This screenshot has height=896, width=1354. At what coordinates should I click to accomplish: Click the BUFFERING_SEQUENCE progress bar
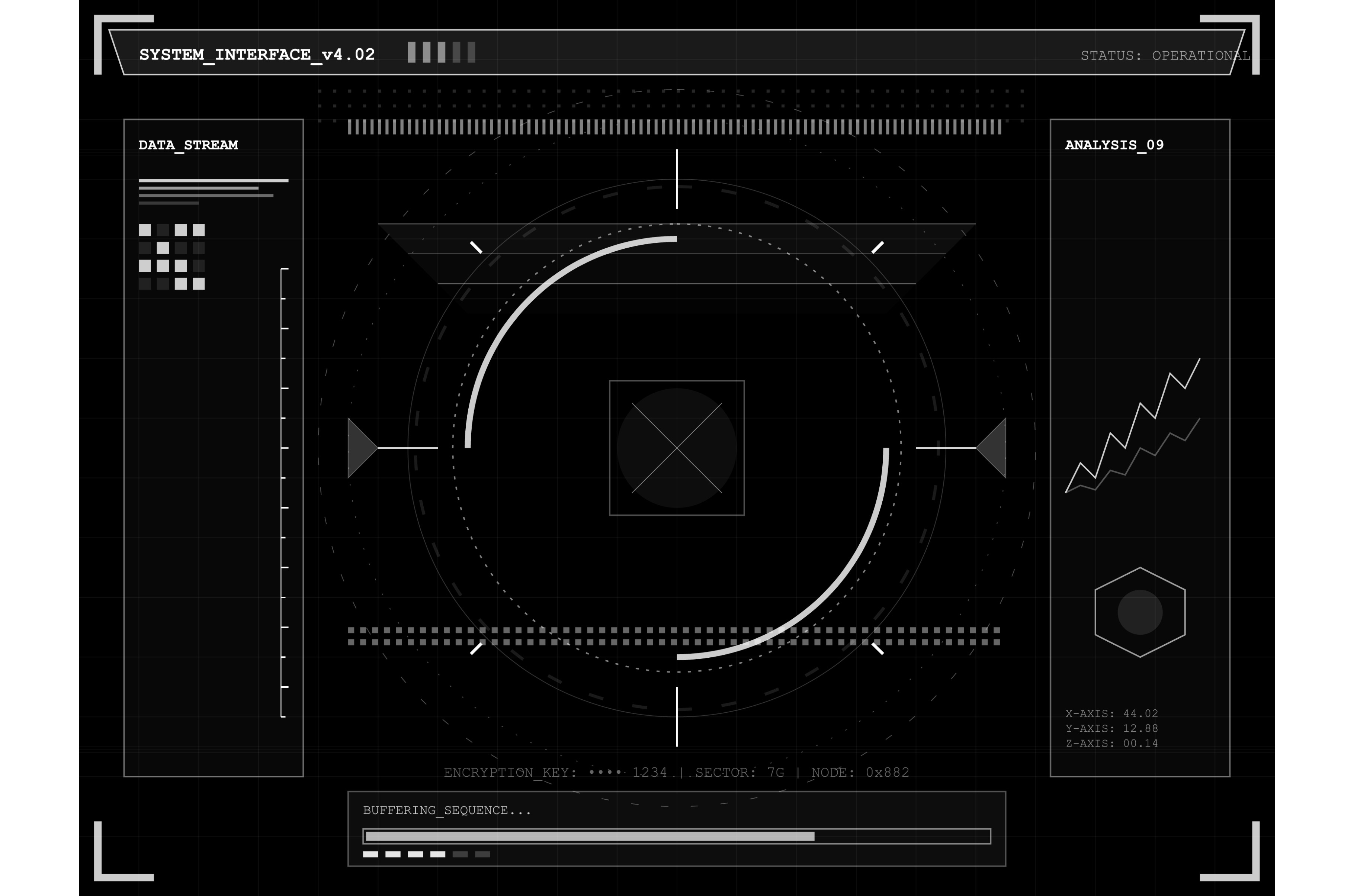677,836
